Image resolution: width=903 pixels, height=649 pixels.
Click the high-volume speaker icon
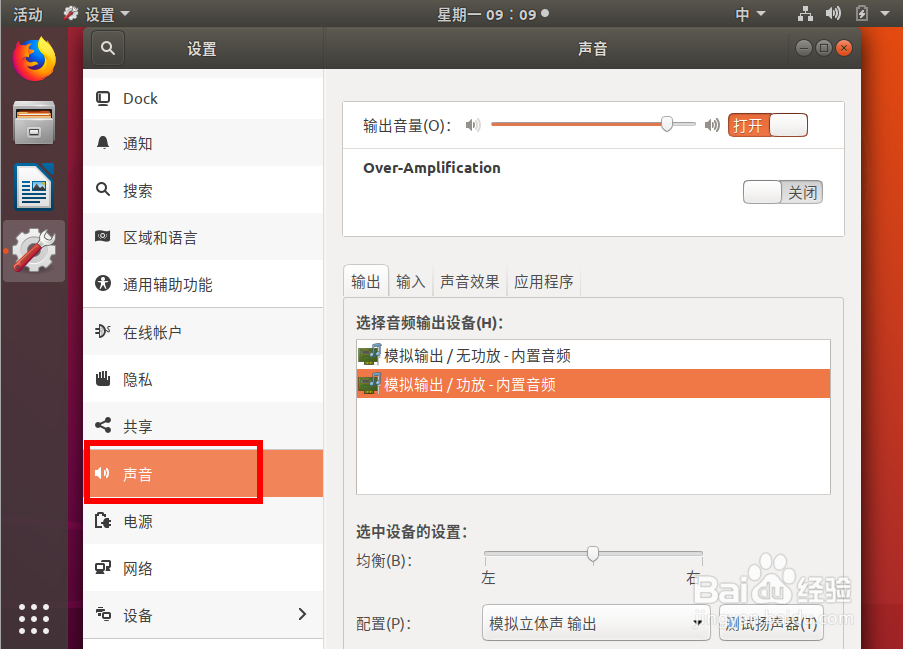tap(712, 125)
